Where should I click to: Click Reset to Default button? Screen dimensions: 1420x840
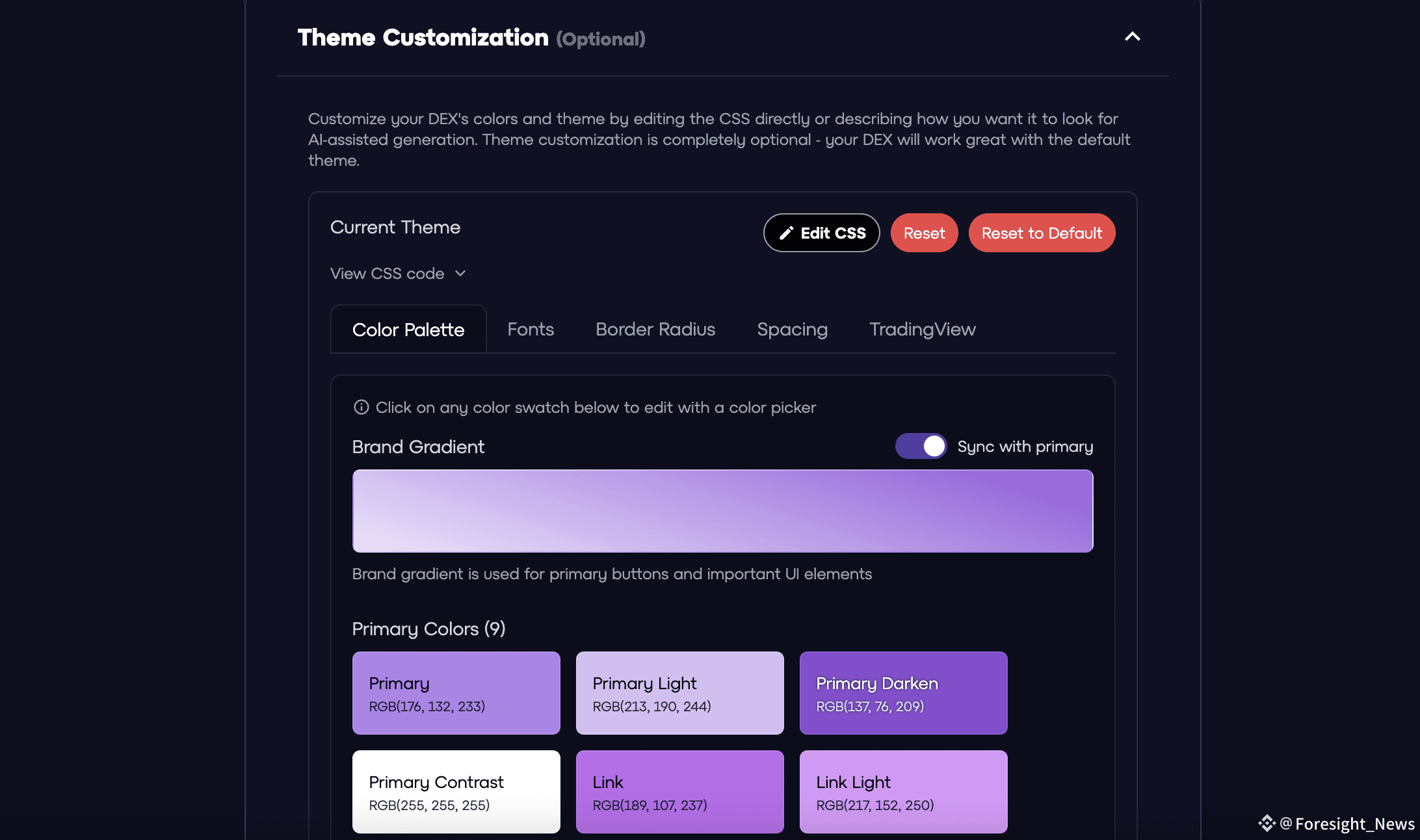tap(1042, 233)
